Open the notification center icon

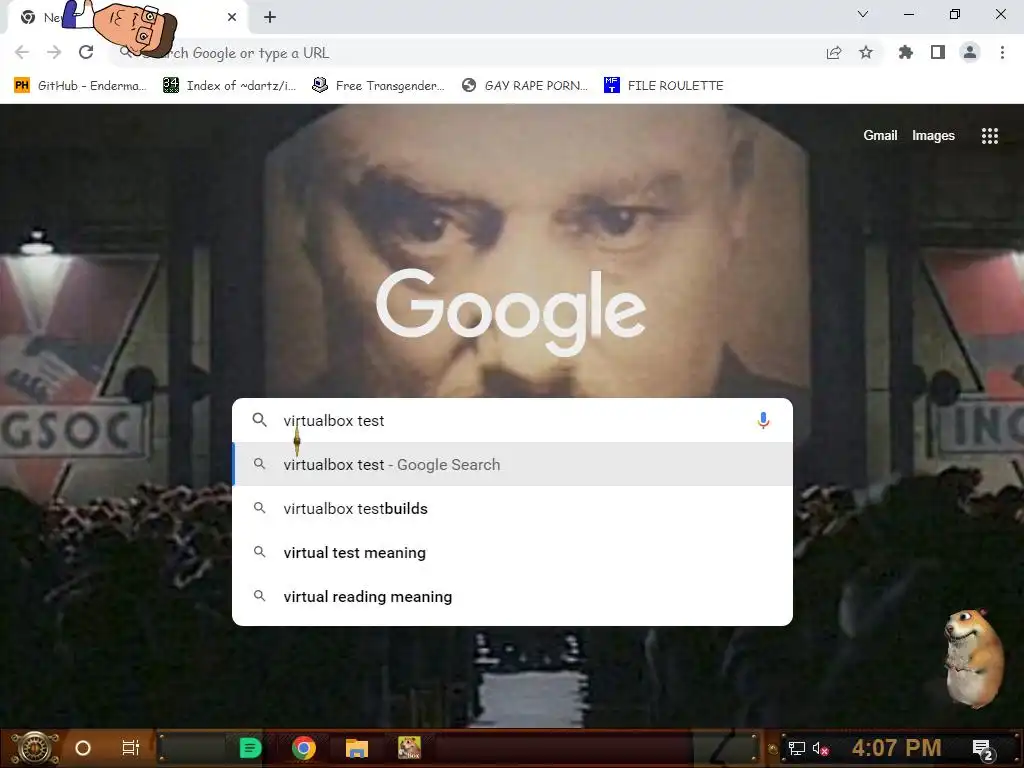pos(983,749)
